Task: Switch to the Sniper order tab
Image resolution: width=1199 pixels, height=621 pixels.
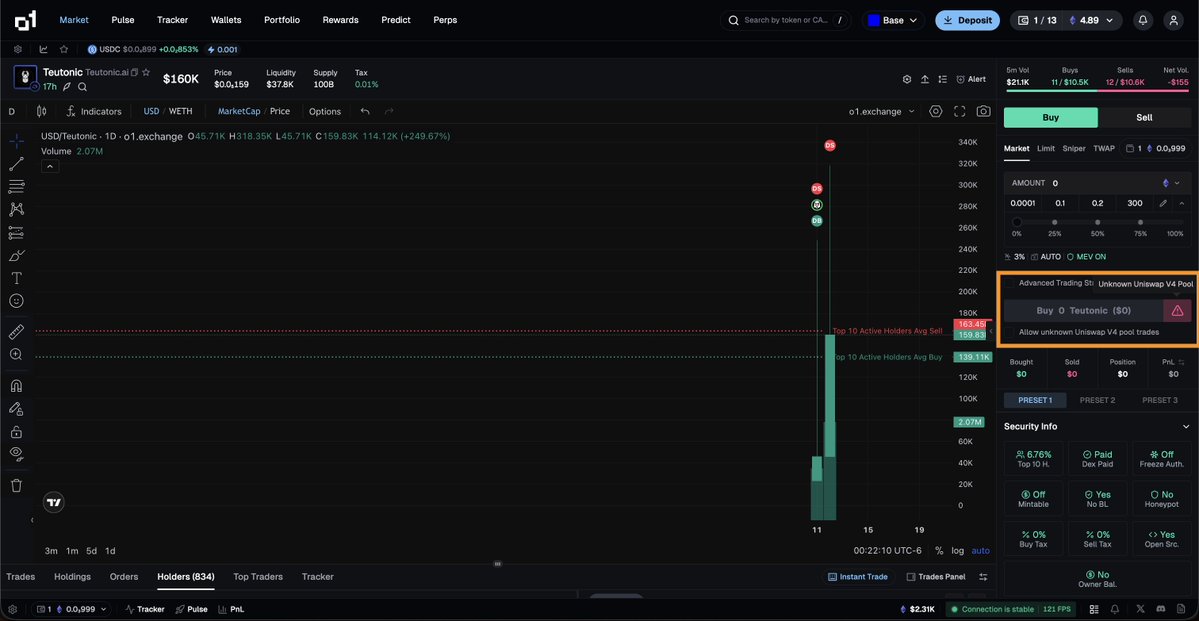Action: pyautogui.click(x=1074, y=148)
